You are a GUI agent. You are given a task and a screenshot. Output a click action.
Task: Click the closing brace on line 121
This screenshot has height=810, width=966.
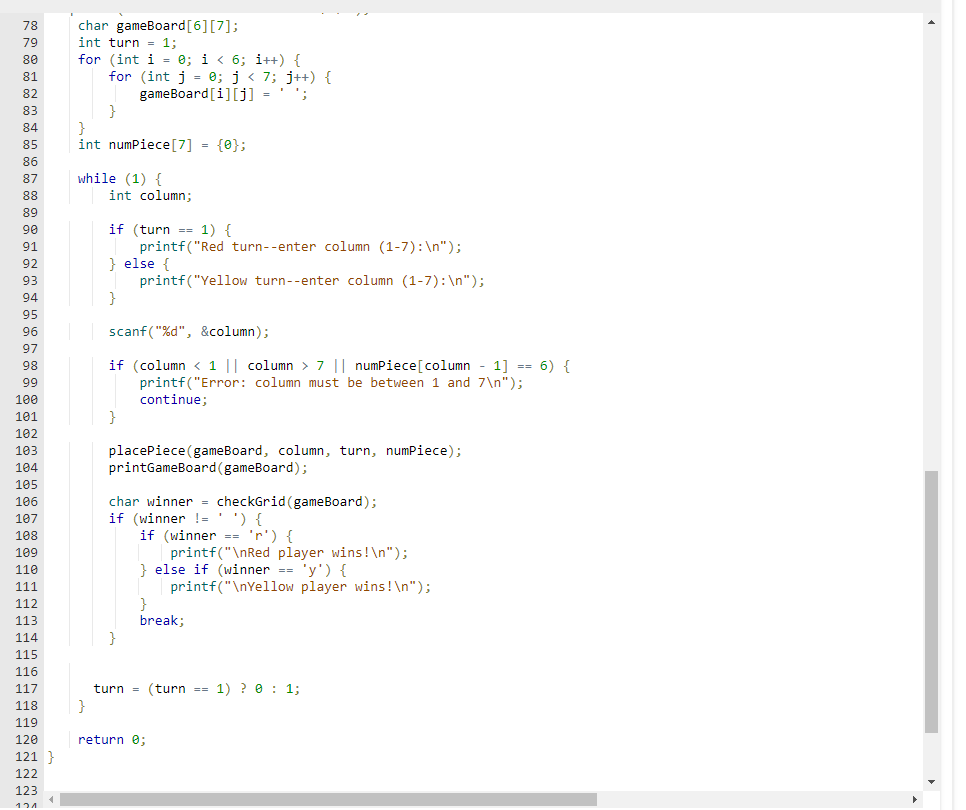(51, 756)
